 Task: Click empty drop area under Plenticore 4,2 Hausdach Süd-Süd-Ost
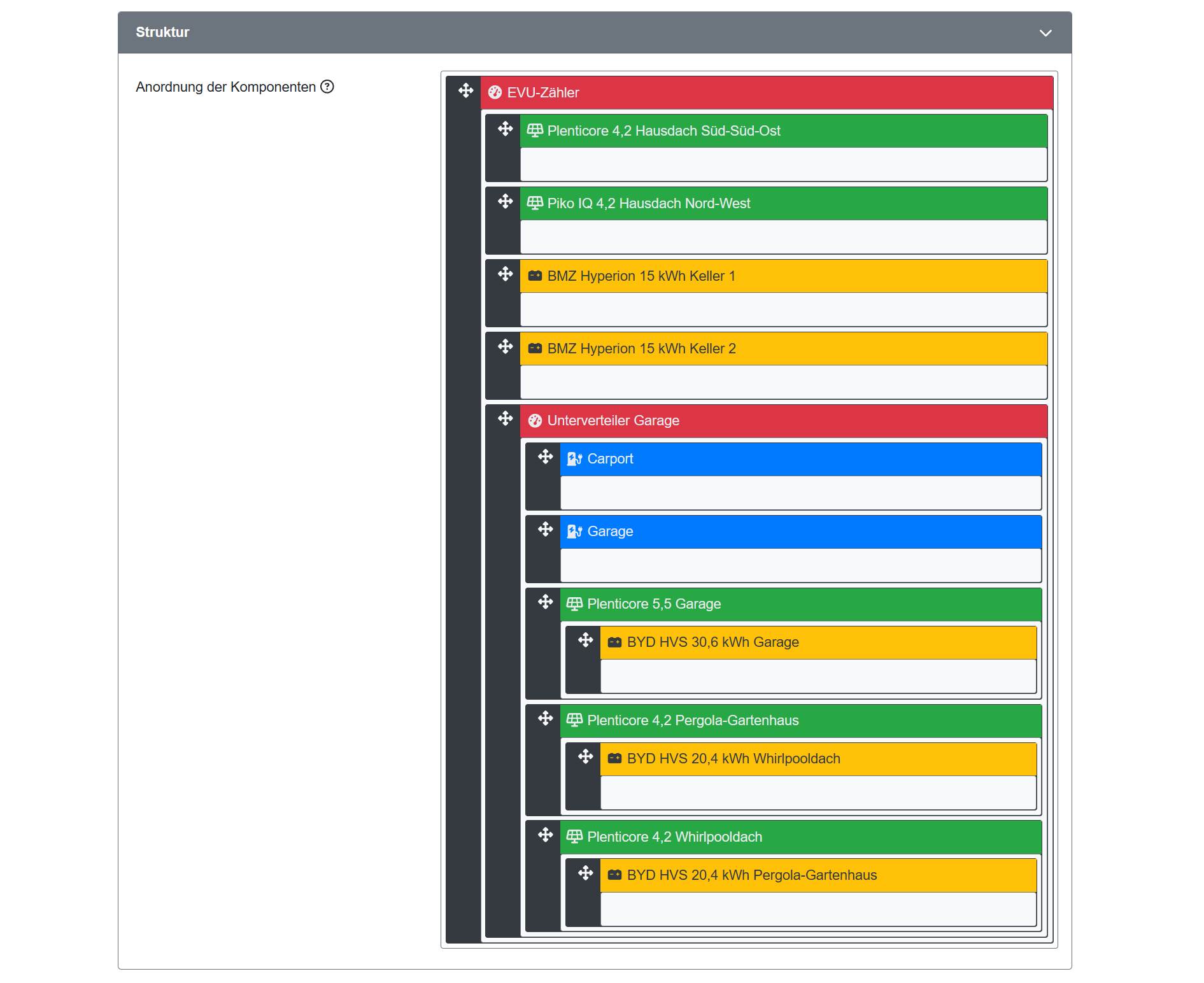[784, 164]
